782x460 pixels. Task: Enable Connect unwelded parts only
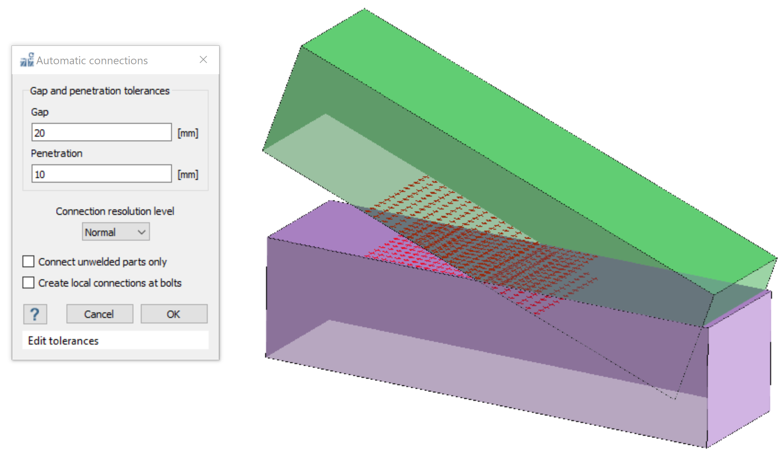pos(29,262)
